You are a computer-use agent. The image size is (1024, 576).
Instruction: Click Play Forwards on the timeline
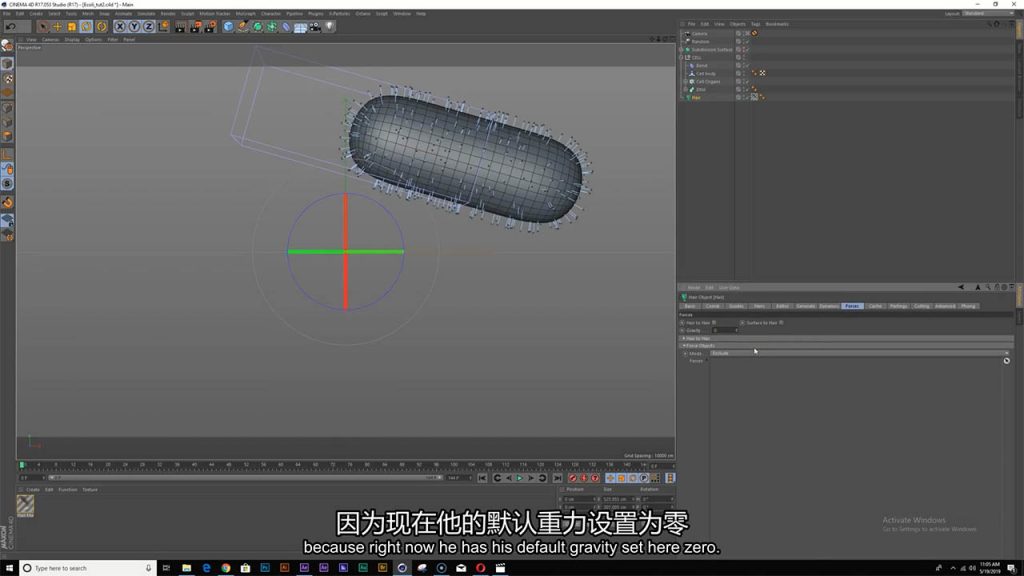tap(520, 478)
